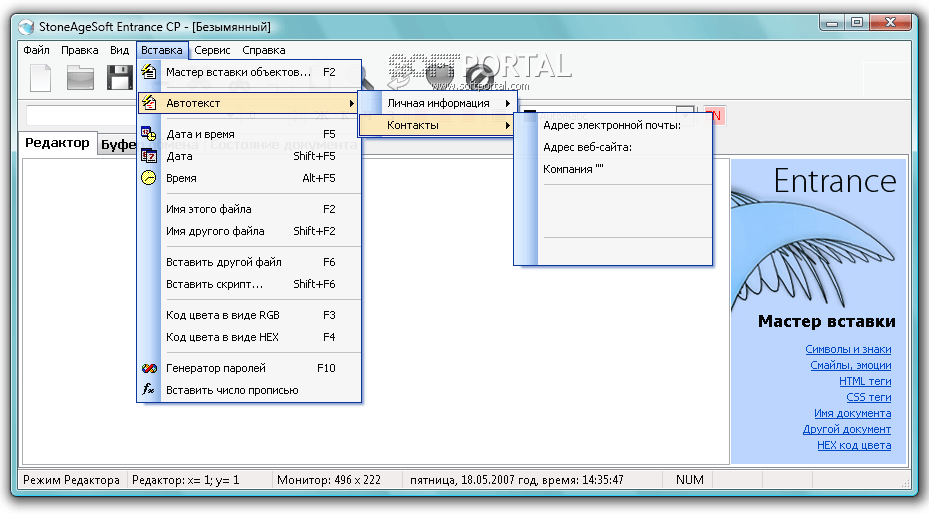Select the Дата Shift+F5 entry
This screenshot has width=929, height=514.
(x=249, y=156)
